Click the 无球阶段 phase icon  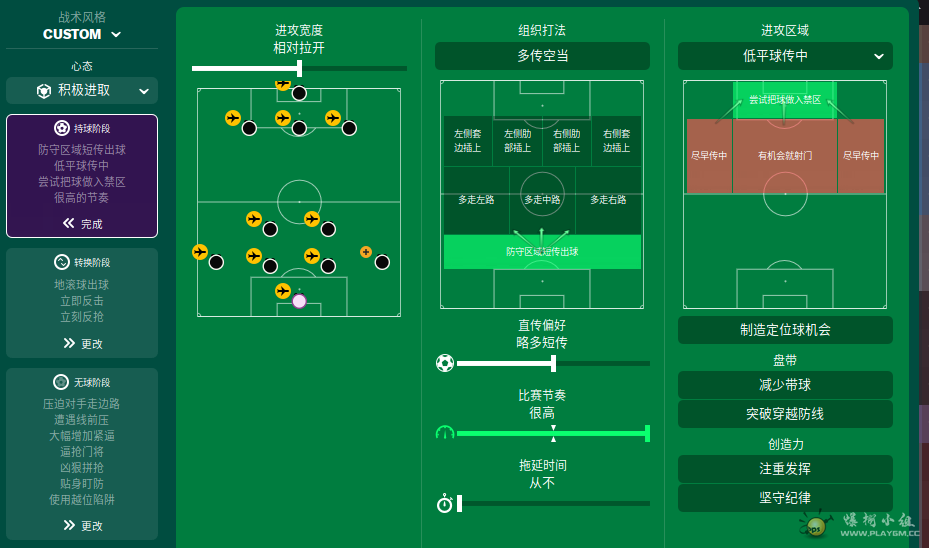61,382
